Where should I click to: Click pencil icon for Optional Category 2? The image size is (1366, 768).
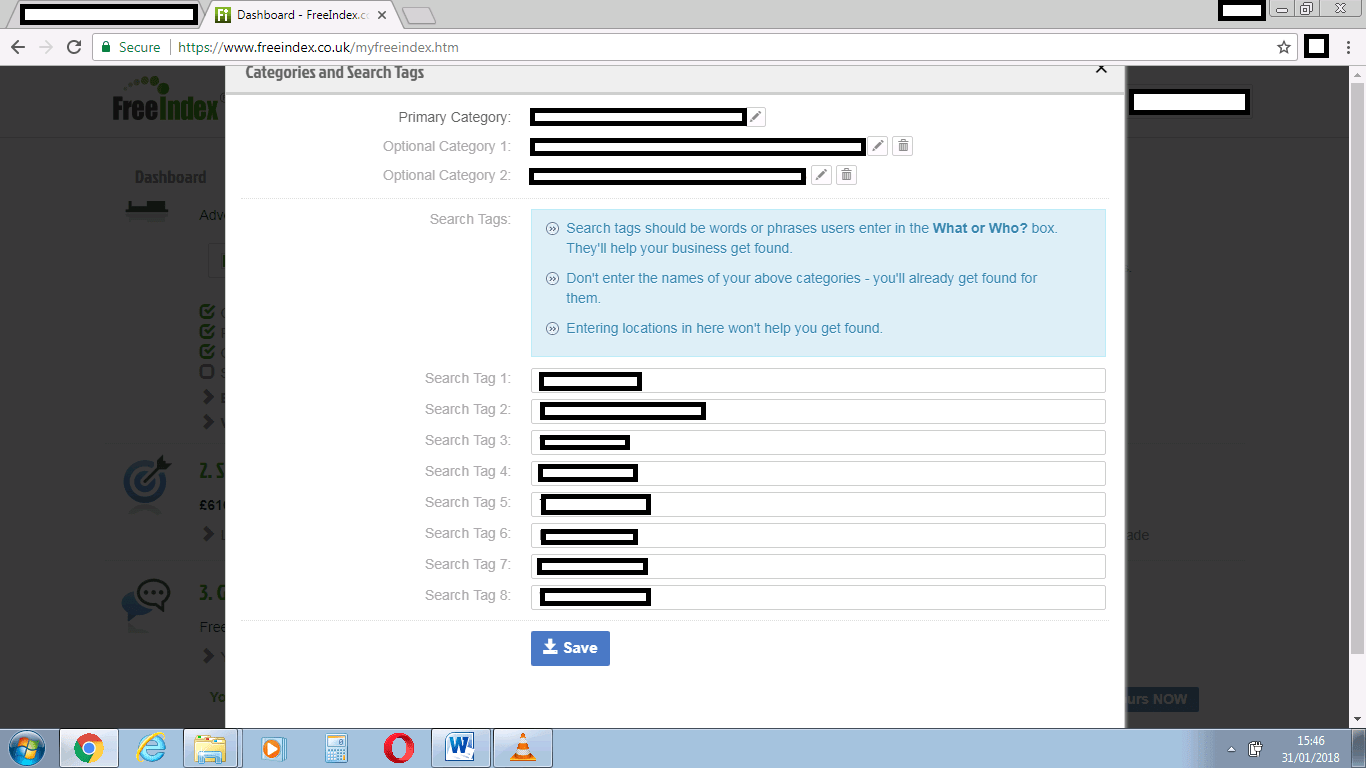tap(820, 175)
